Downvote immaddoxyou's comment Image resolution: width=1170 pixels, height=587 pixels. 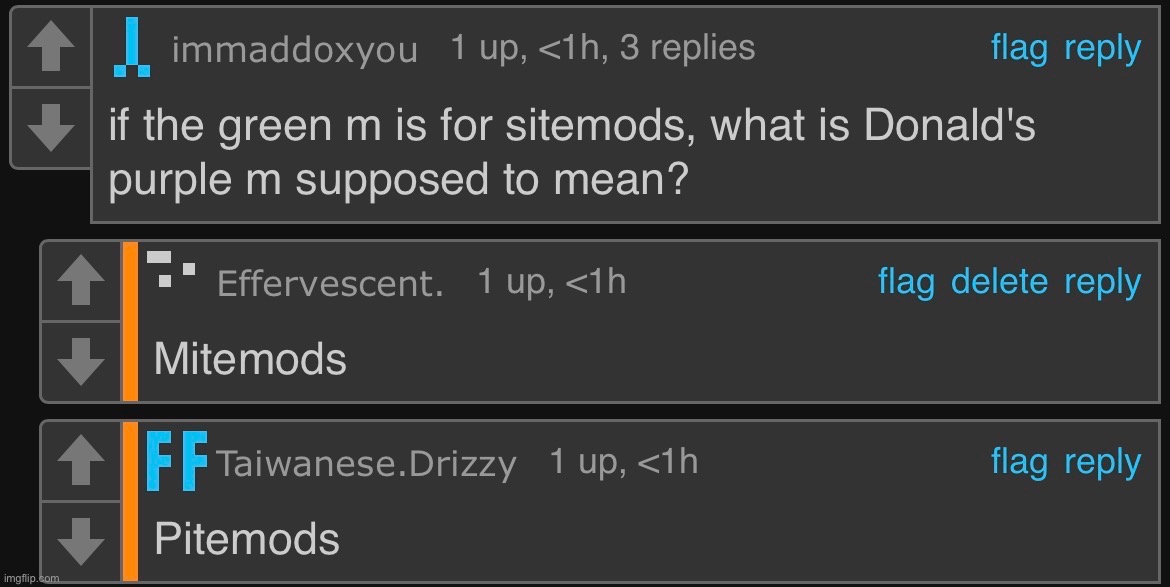point(50,127)
